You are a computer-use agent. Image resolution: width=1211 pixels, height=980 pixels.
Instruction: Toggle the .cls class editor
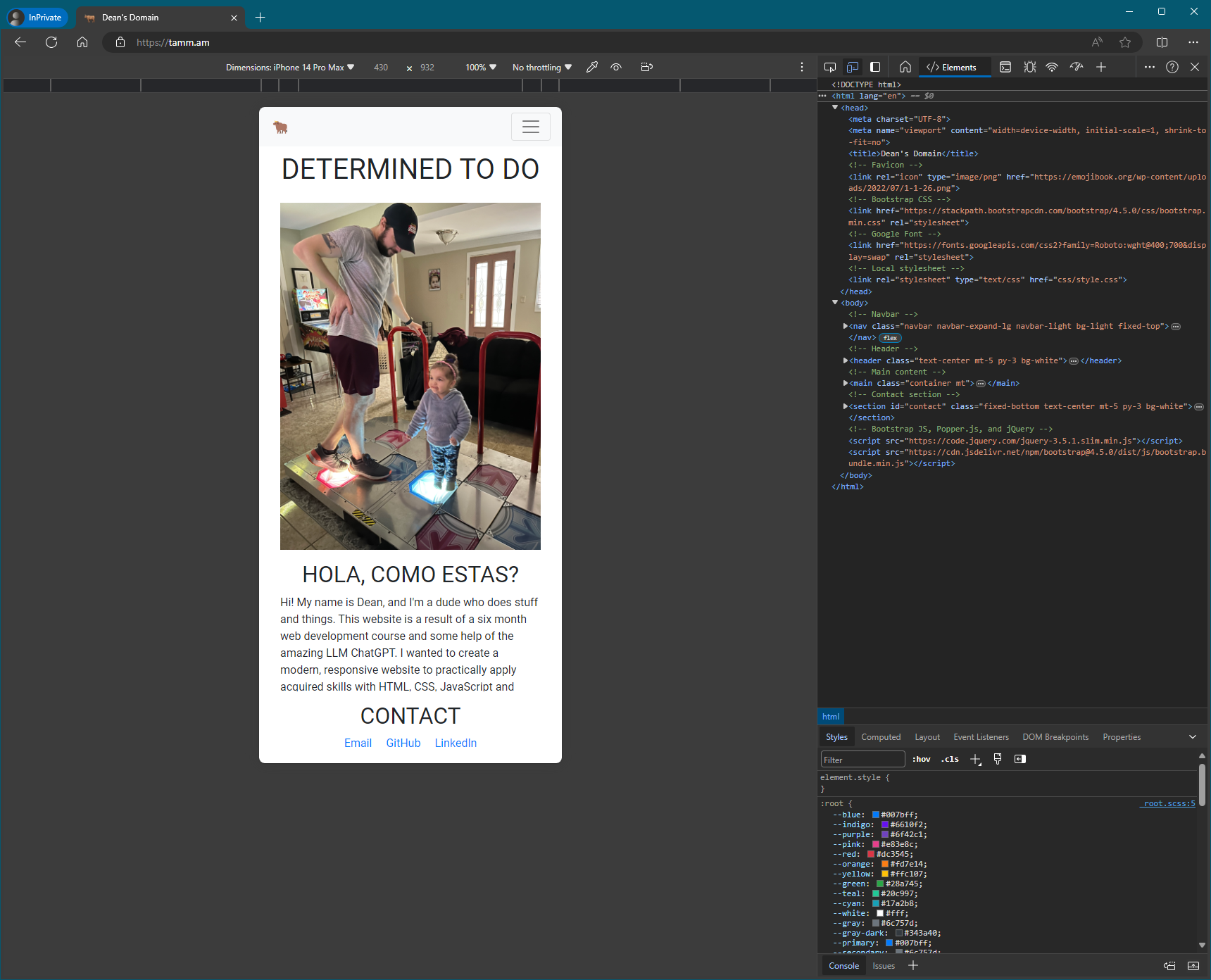(x=950, y=759)
